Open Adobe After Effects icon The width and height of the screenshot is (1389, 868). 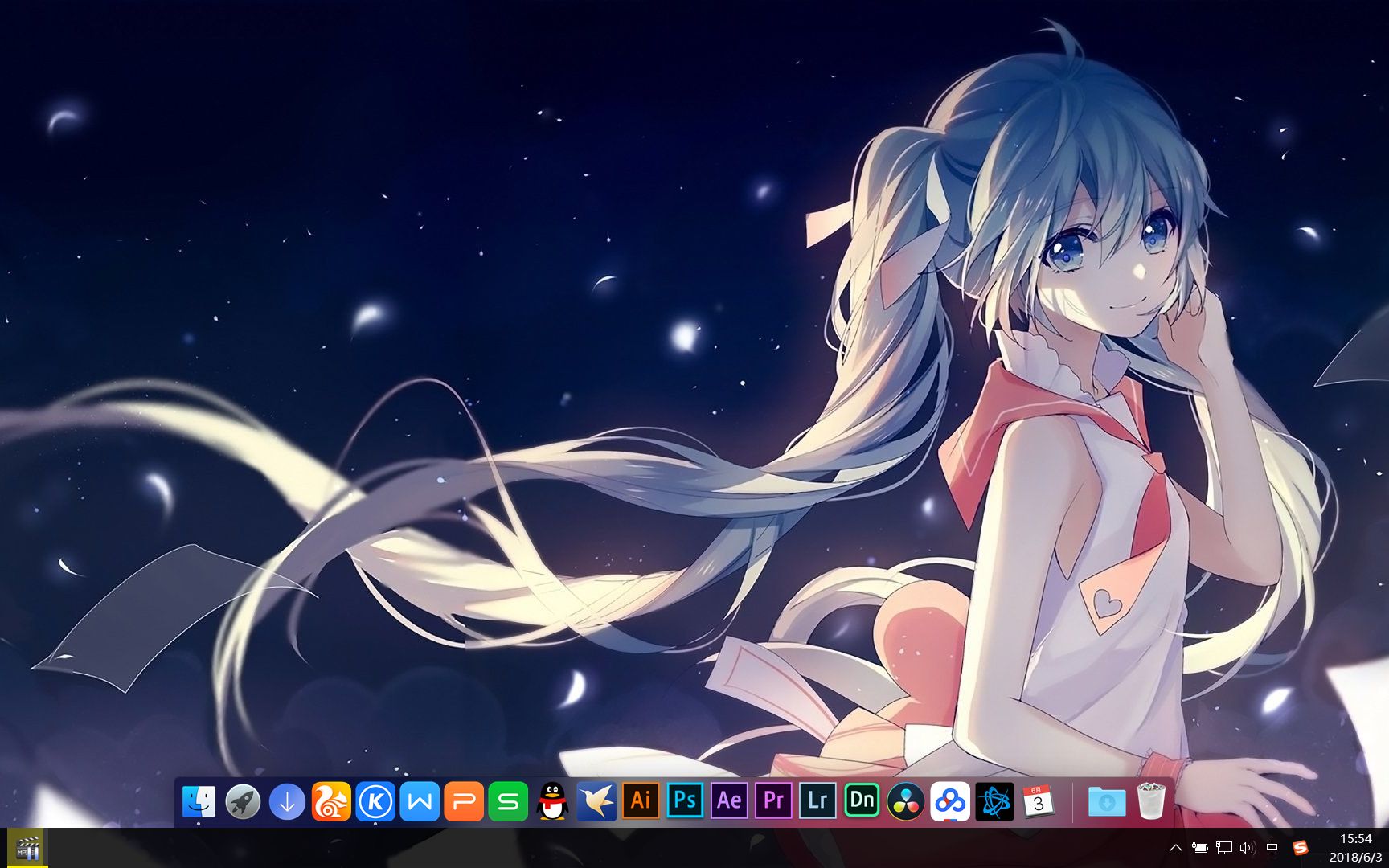coord(729,800)
